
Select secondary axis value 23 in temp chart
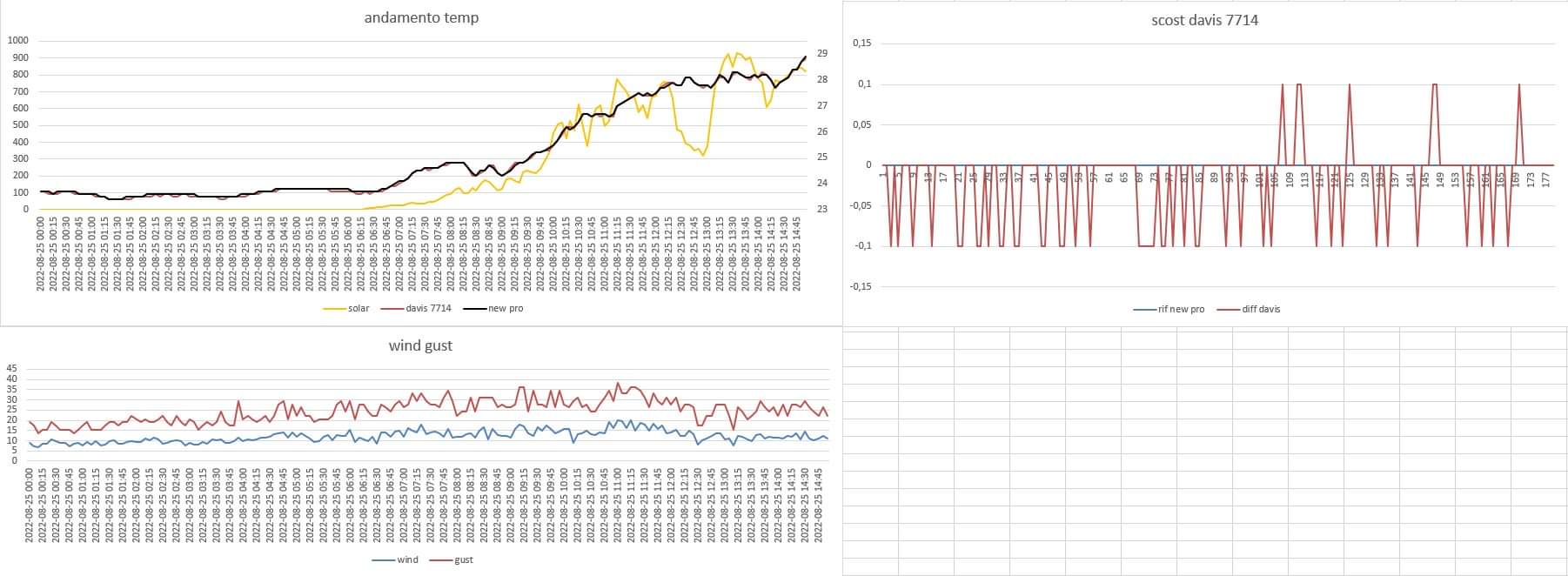coord(822,209)
